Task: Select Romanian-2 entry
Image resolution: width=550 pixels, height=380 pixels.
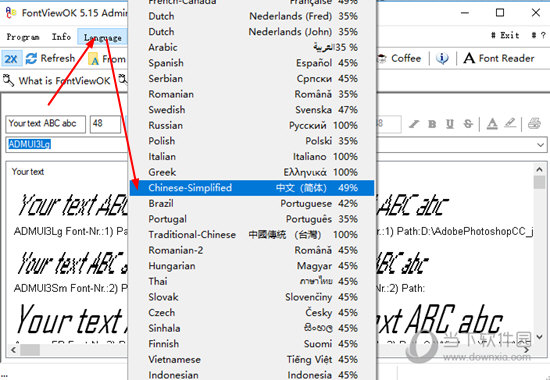Action: (252, 250)
